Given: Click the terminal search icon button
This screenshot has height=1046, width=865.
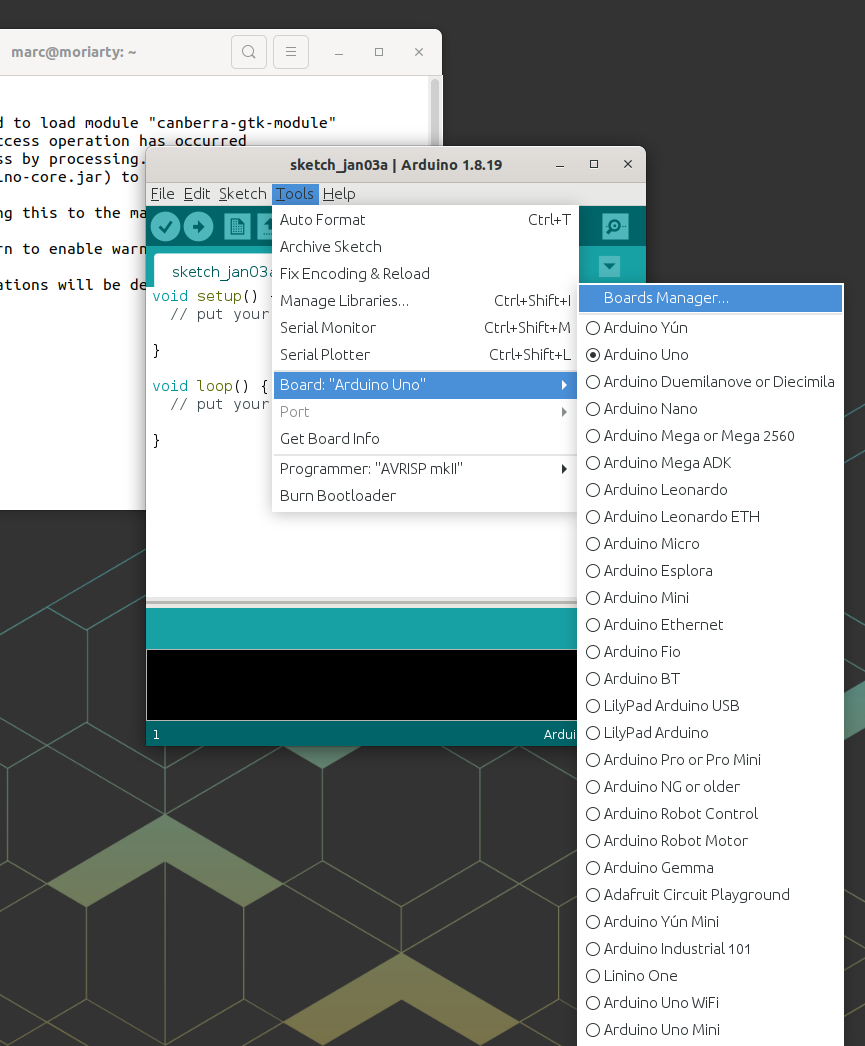Looking at the screenshot, I should tap(249, 52).
